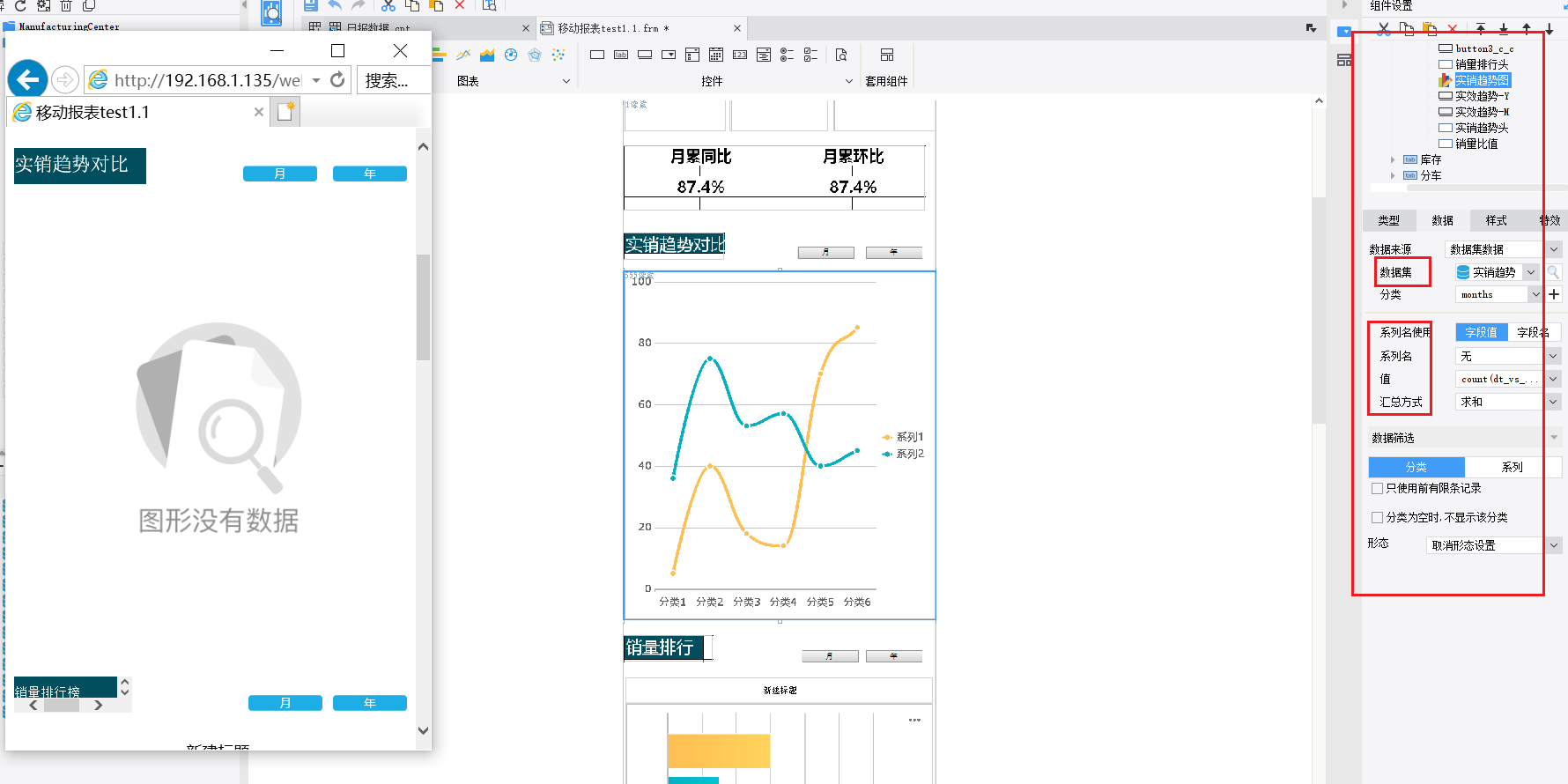This screenshot has height=784, width=1568.
Task: Click the browser back arrow button
Action: (28, 80)
